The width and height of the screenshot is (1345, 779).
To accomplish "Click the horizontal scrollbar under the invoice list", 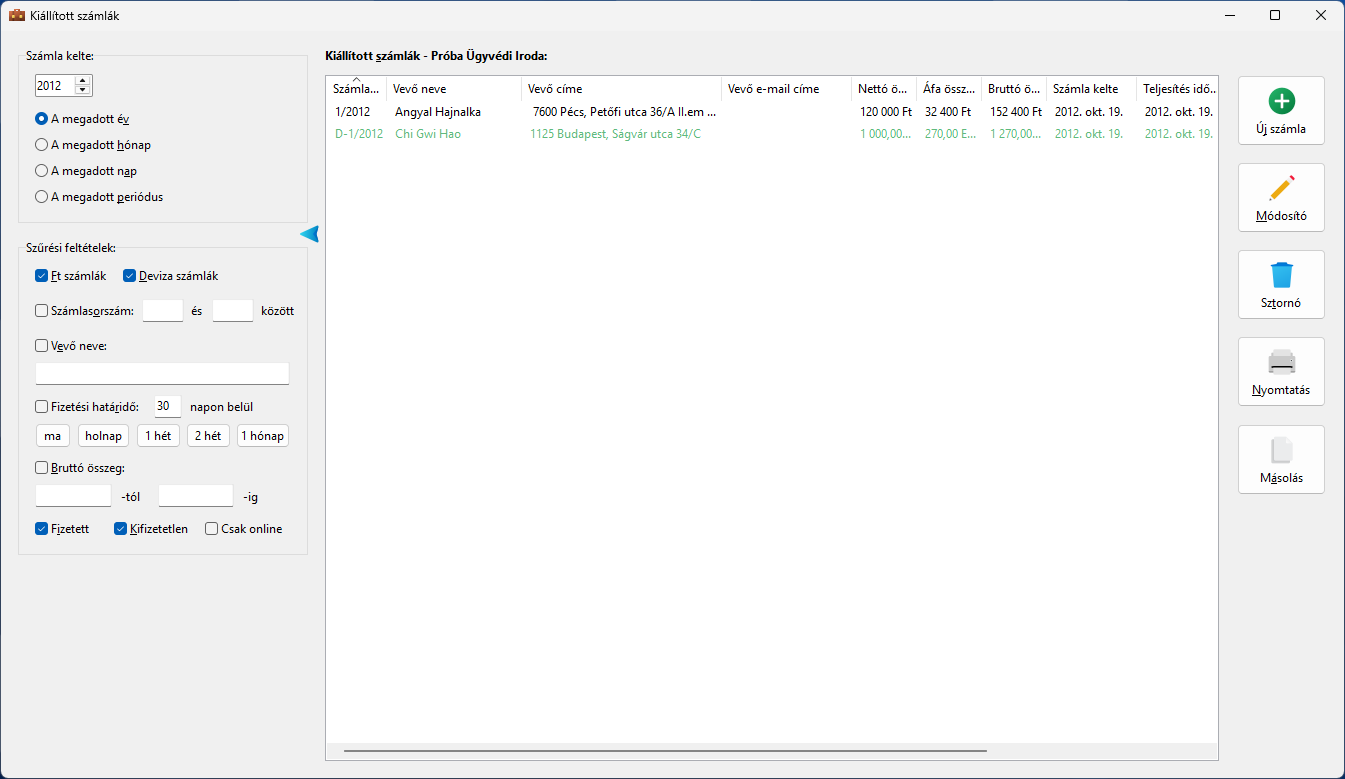I will click(665, 750).
